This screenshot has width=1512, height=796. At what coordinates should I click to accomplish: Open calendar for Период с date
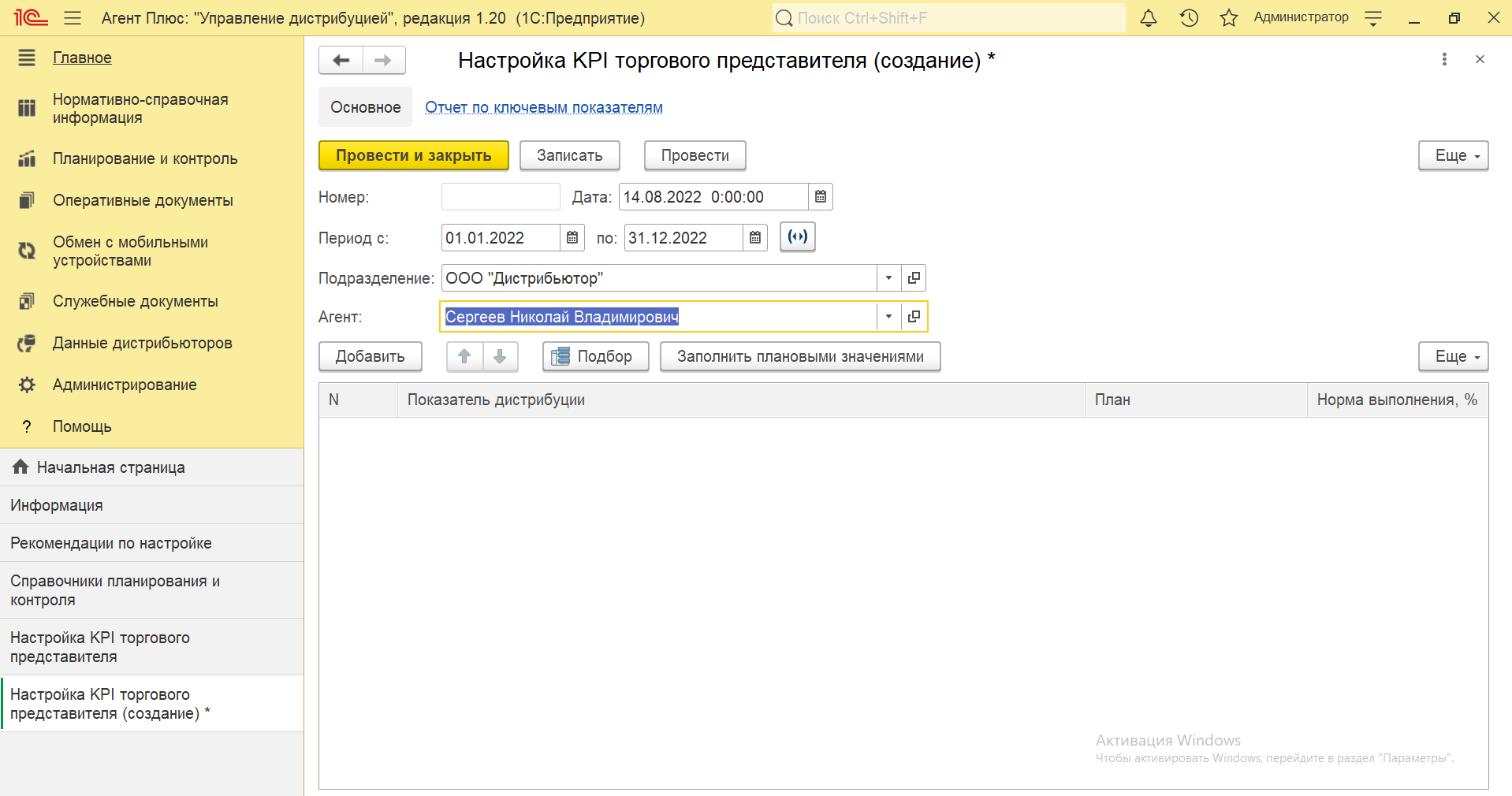pyautogui.click(x=572, y=238)
